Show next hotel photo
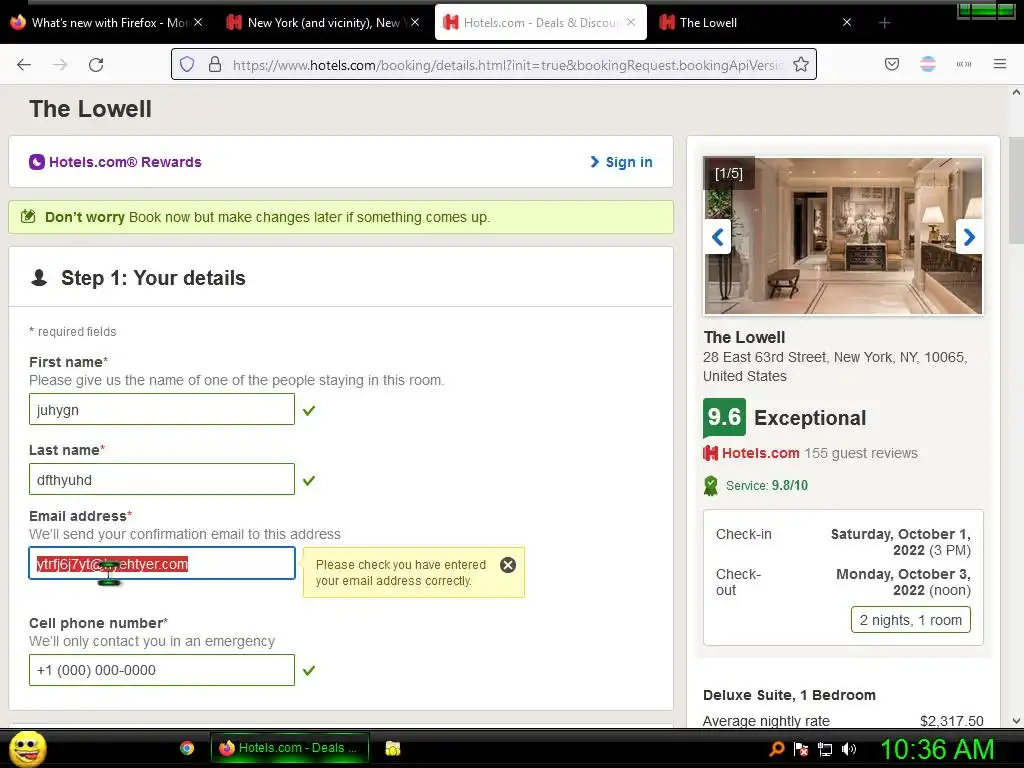The width and height of the screenshot is (1024, 768). tap(969, 236)
